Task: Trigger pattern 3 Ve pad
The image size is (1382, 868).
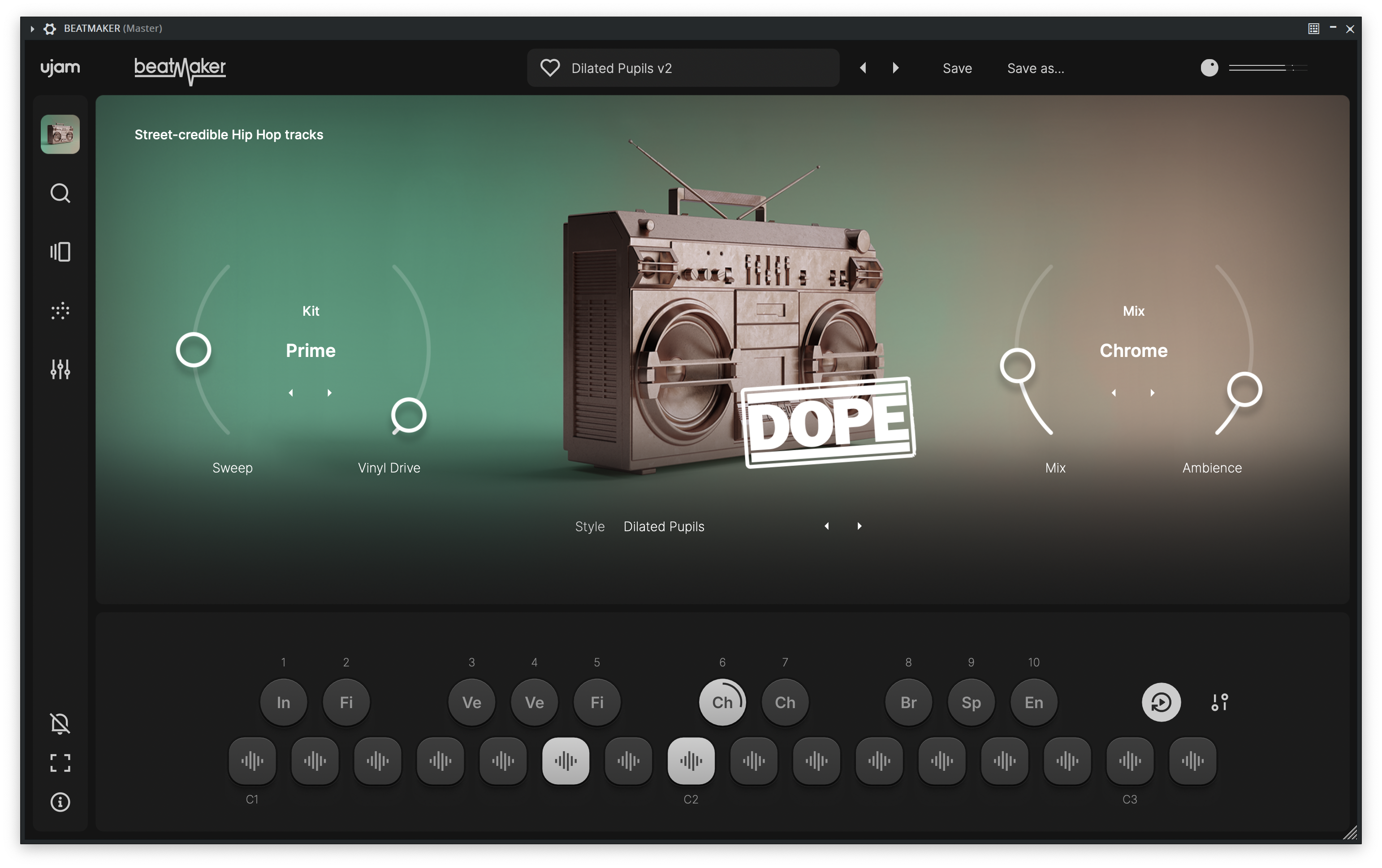Action: pos(472,702)
